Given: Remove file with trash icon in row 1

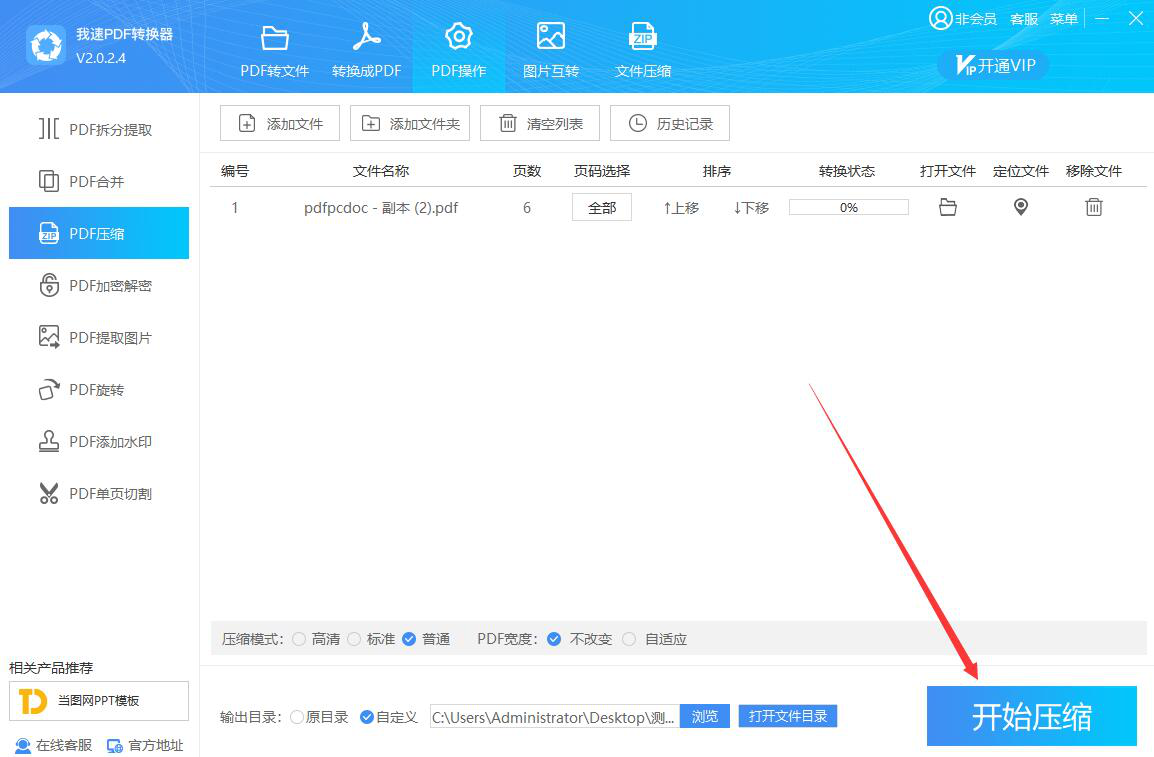Looking at the screenshot, I should coord(1094,207).
